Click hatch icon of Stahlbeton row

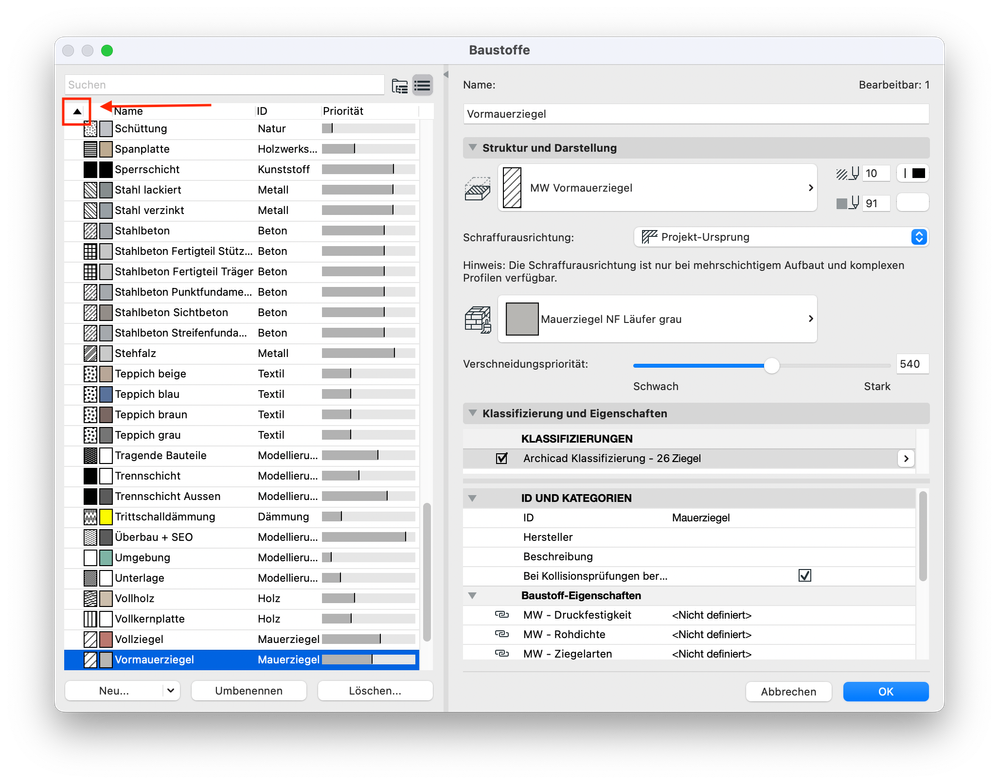tap(90, 231)
